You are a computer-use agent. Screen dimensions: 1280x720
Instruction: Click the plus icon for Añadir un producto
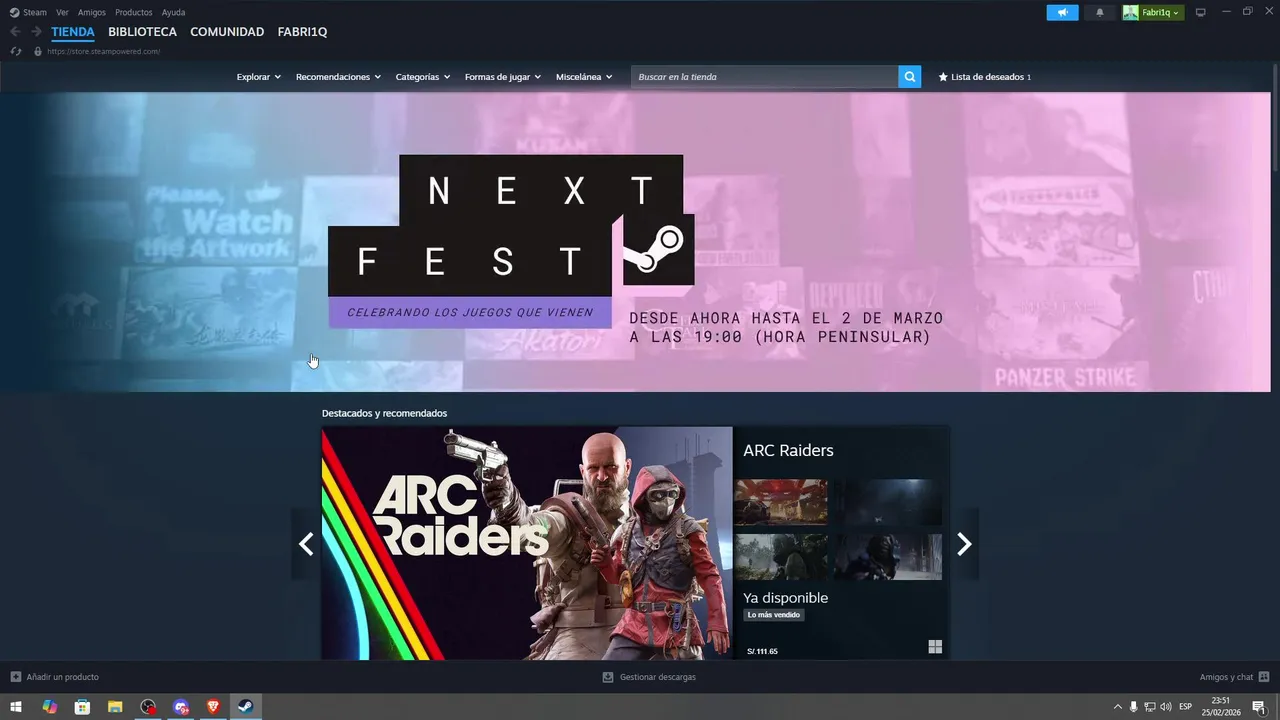coord(15,677)
